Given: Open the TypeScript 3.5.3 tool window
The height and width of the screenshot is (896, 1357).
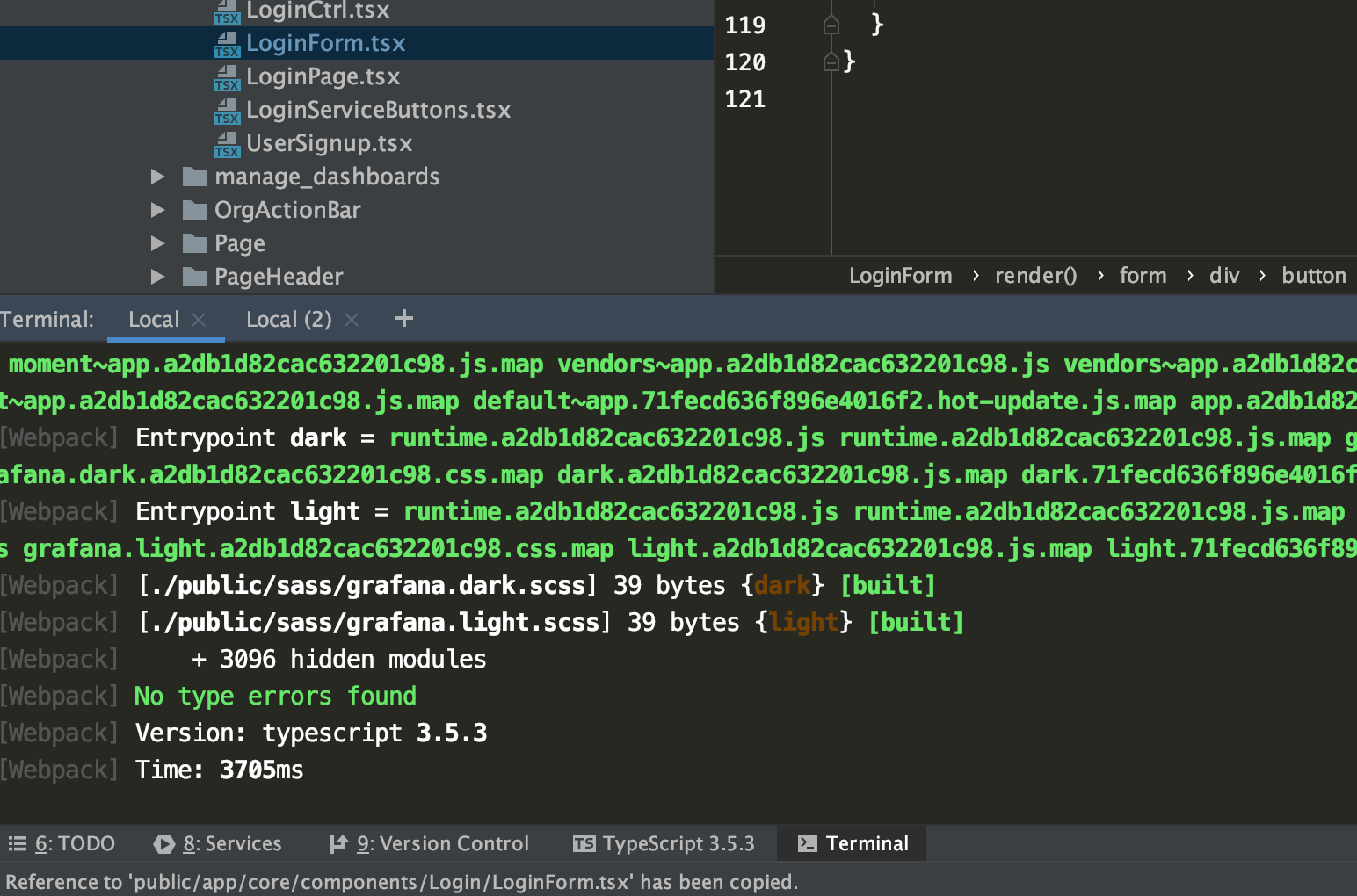Looking at the screenshot, I should point(664,844).
